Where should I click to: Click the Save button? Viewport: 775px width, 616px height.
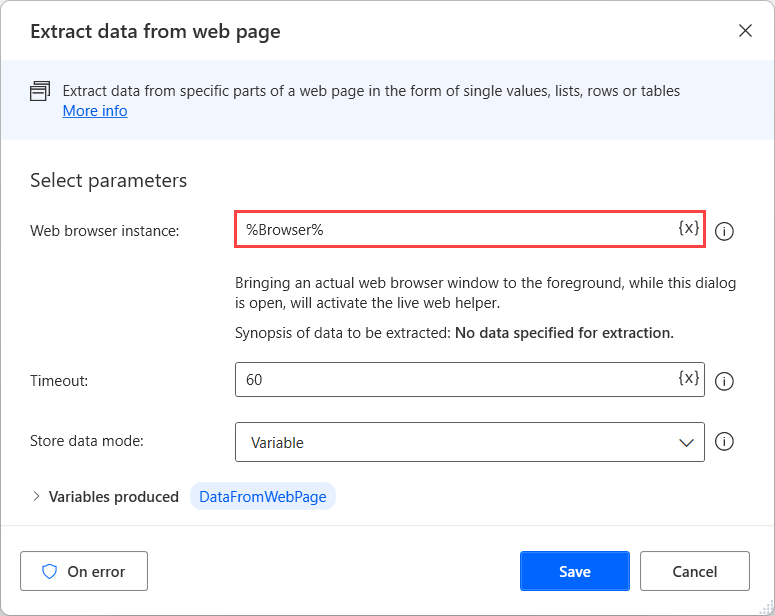coord(575,571)
